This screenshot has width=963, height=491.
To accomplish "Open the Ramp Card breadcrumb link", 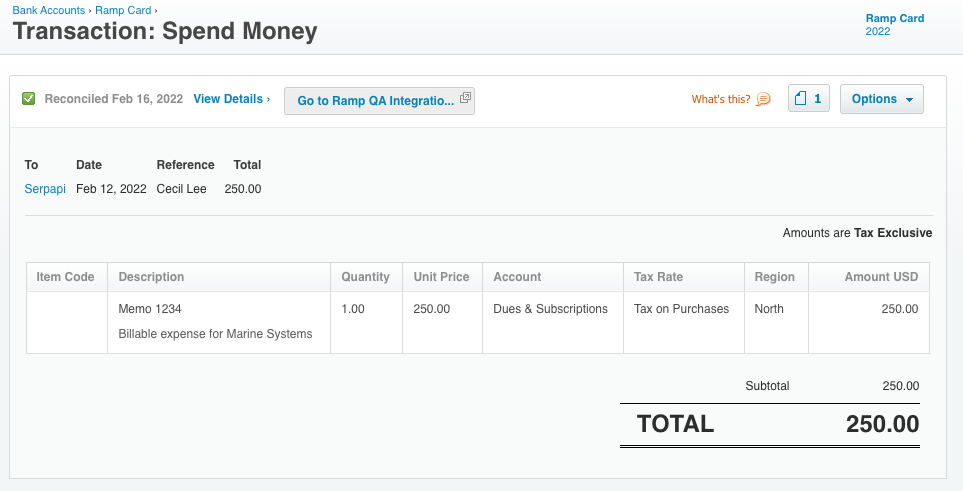I will pyautogui.click(x=123, y=10).
